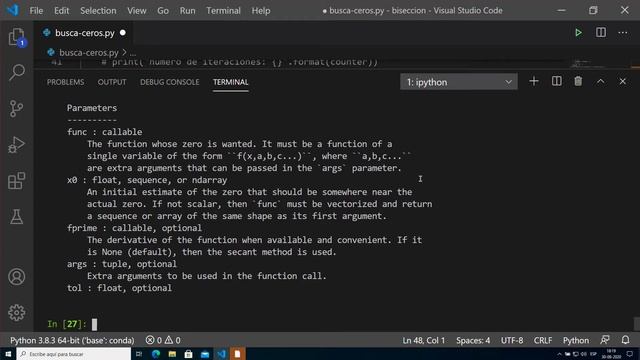This screenshot has width=640, height=360.
Task: Open the Windows Start menu
Action: click(8, 354)
